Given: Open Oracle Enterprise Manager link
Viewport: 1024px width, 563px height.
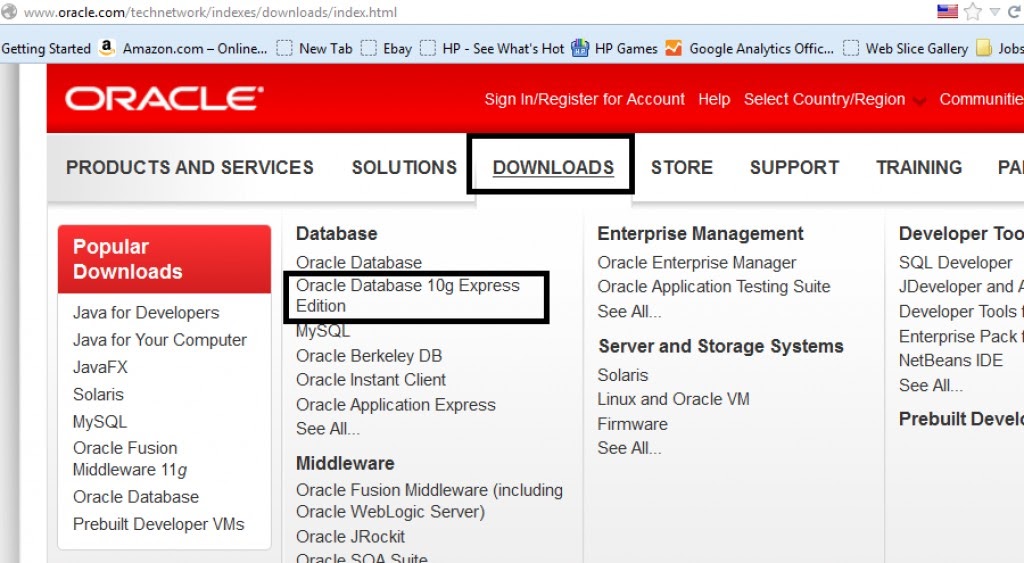Looking at the screenshot, I should [696, 263].
